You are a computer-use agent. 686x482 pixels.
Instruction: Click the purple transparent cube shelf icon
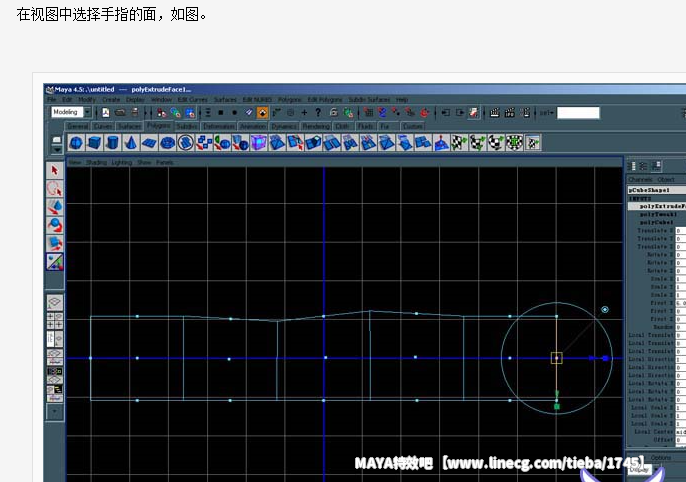point(259,143)
